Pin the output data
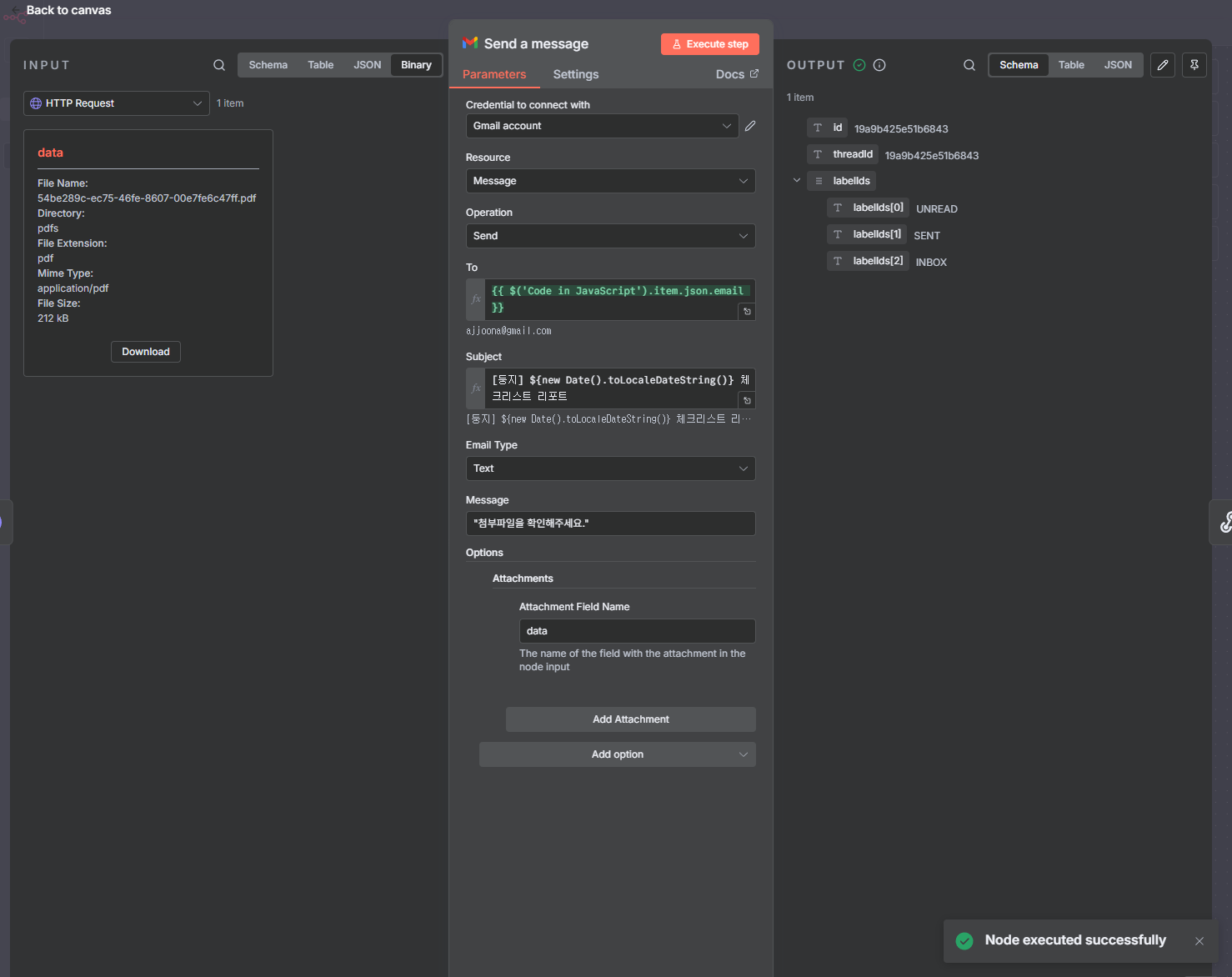This screenshot has width=1232, height=977. tap(1194, 65)
